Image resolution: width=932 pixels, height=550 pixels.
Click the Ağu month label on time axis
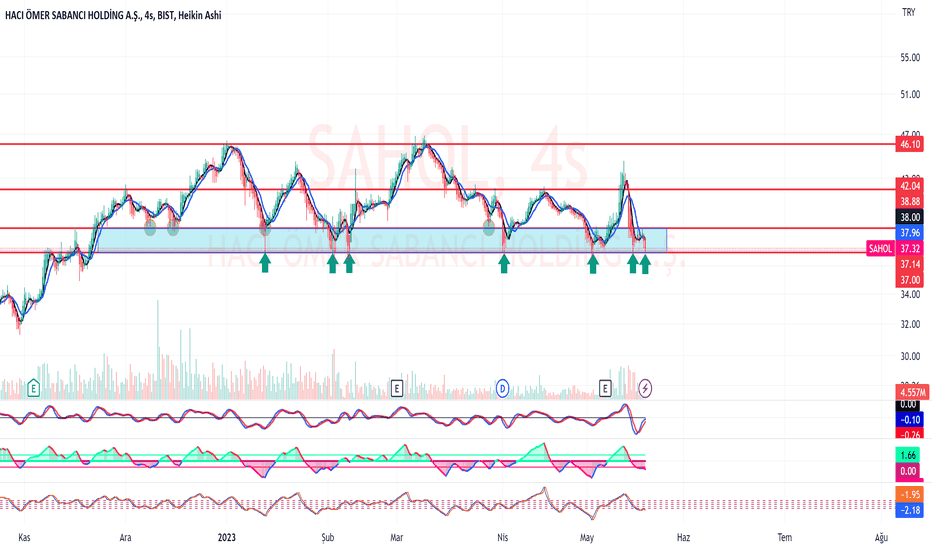pos(881,538)
